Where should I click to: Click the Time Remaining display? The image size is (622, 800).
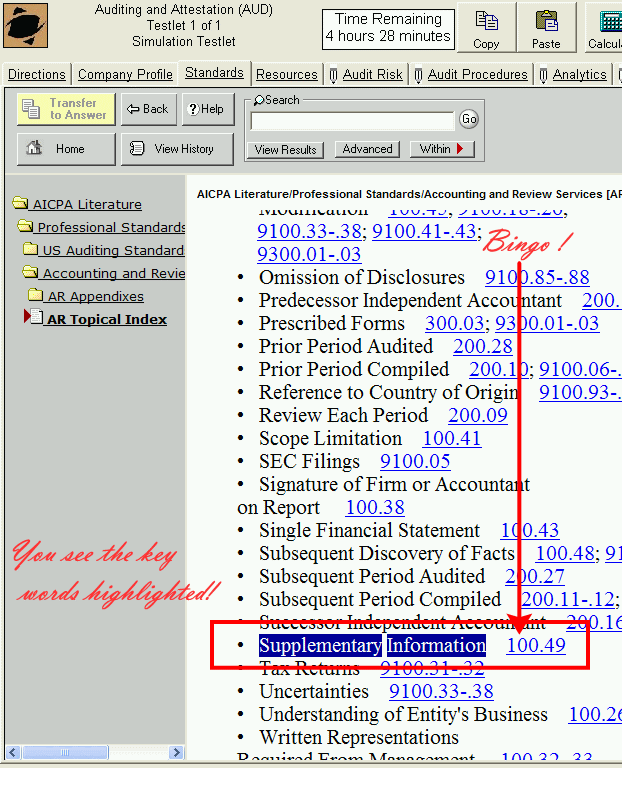388,29
